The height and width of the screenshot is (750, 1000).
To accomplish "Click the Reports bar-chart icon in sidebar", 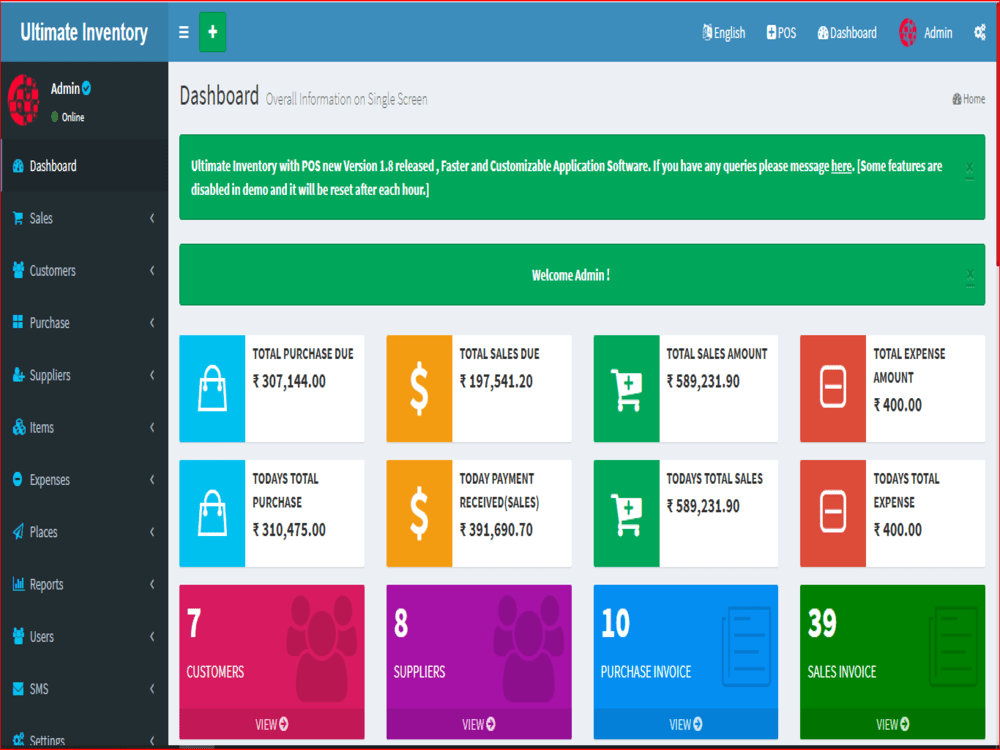I will [x=18, y=584].
